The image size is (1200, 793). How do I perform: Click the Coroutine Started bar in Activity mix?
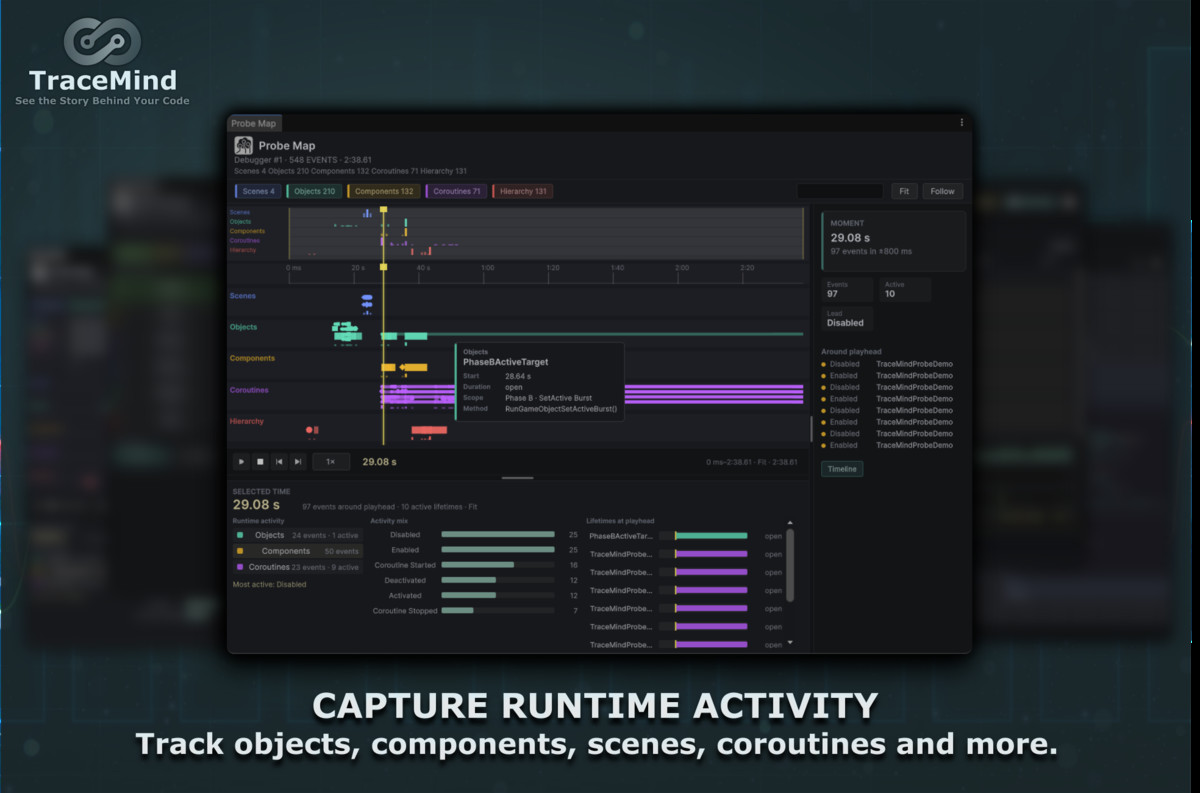coord(478,564)
